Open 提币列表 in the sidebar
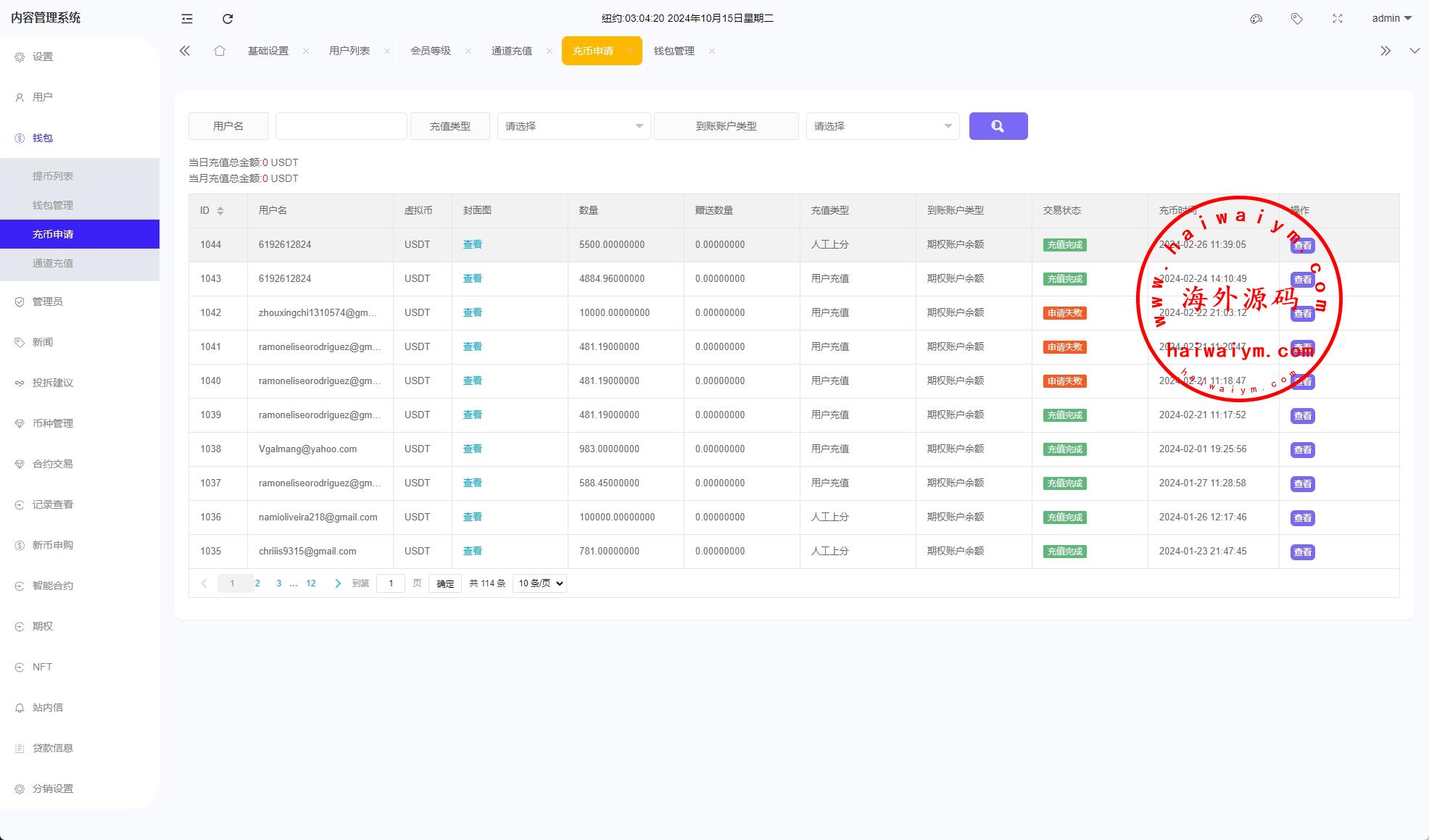The width and height of the screenshot is (1429, 840). pos(53,176)
